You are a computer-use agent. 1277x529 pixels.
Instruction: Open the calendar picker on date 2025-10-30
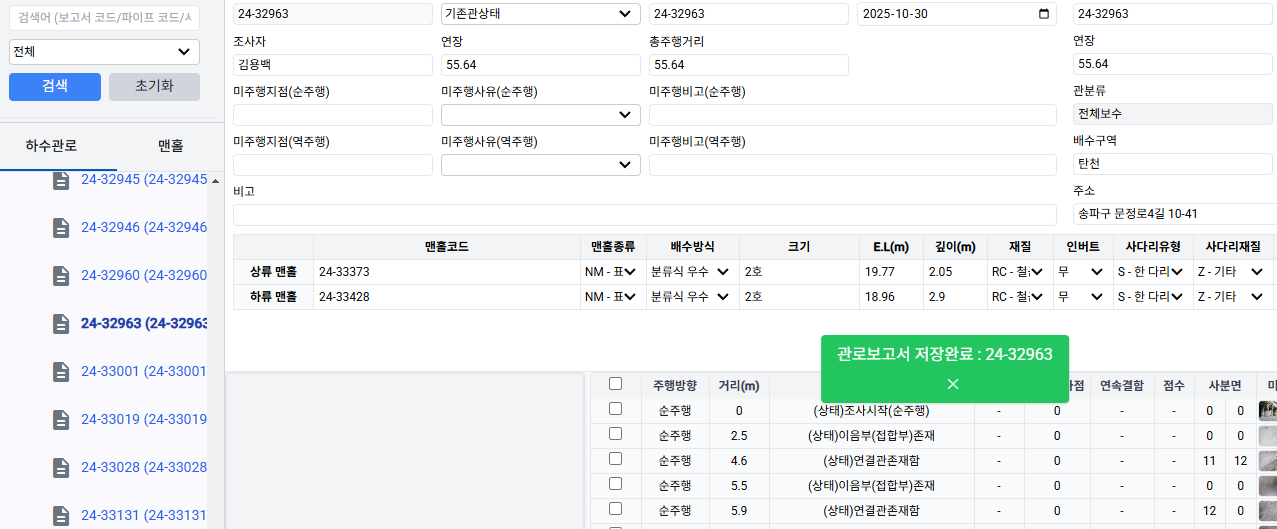tap(1045, 14)
